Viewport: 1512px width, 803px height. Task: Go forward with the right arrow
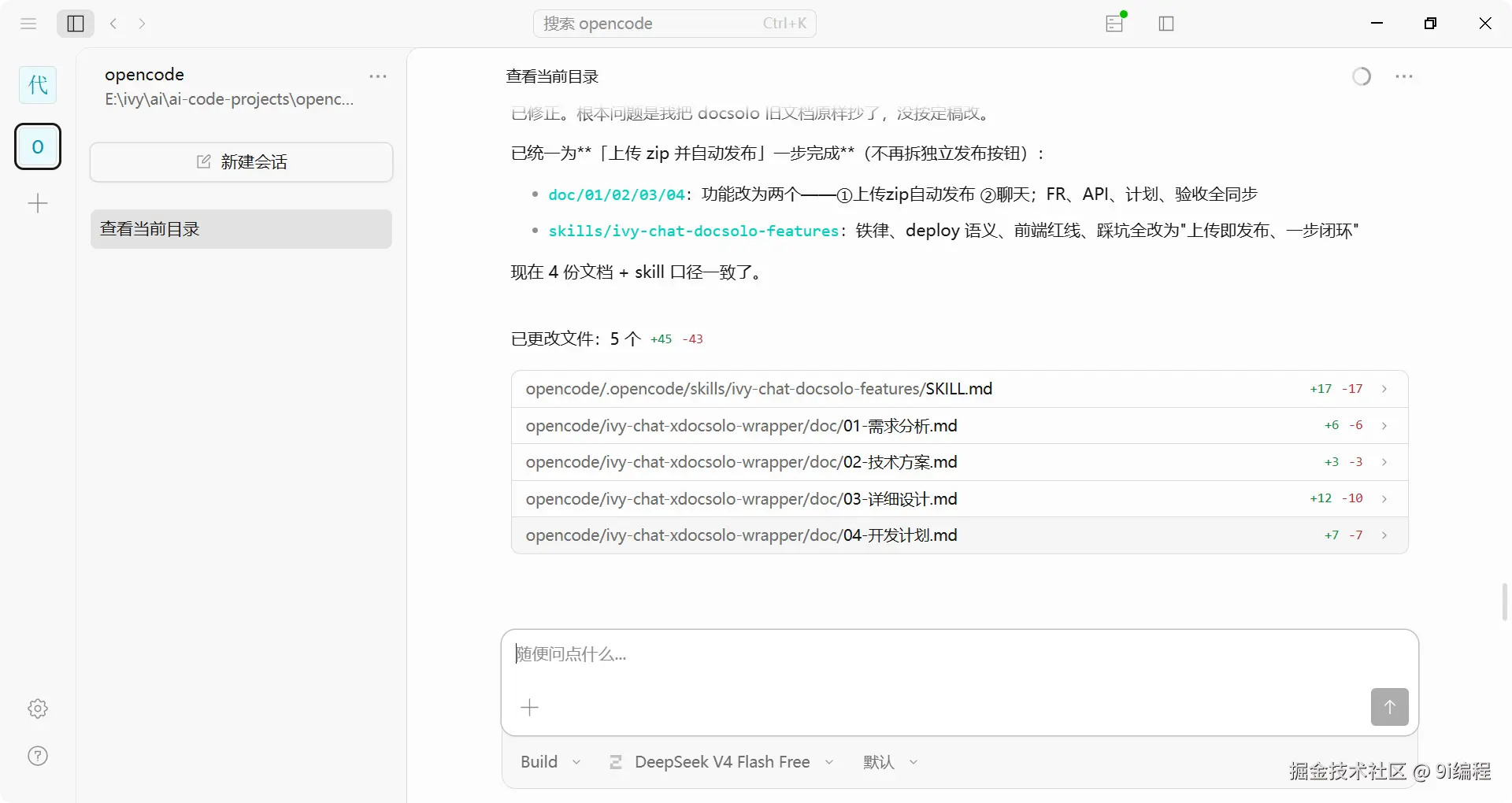point(142,24)
